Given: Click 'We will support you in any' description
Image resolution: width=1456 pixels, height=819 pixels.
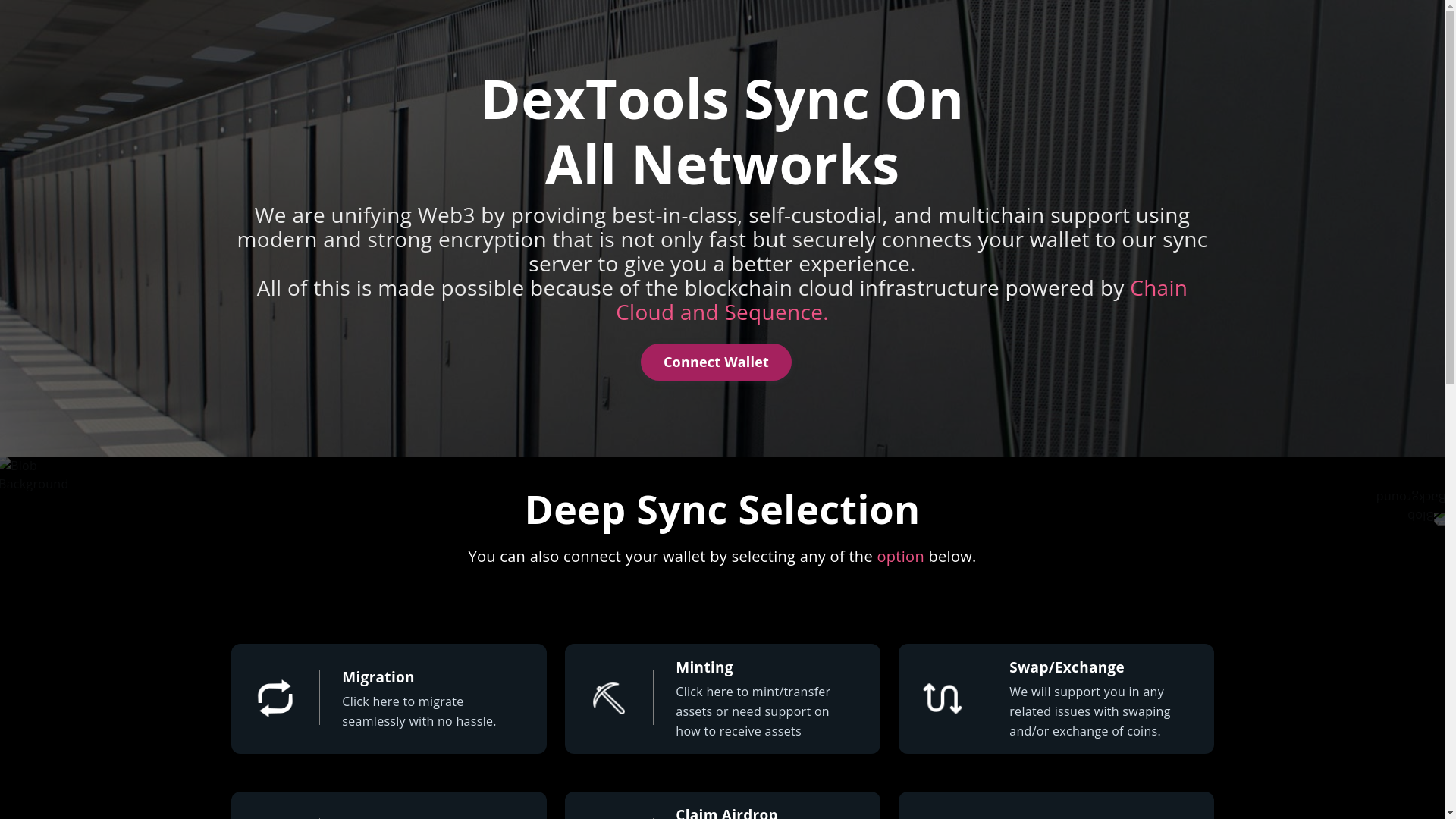Looking at the screenshot, I should [x=1090, y=711].
